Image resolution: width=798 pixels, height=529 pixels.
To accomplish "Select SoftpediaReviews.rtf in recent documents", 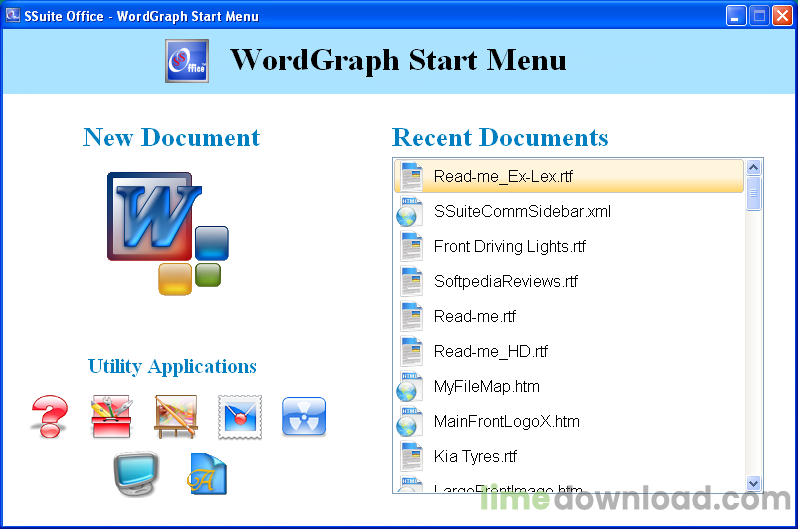I will point(569,281).
